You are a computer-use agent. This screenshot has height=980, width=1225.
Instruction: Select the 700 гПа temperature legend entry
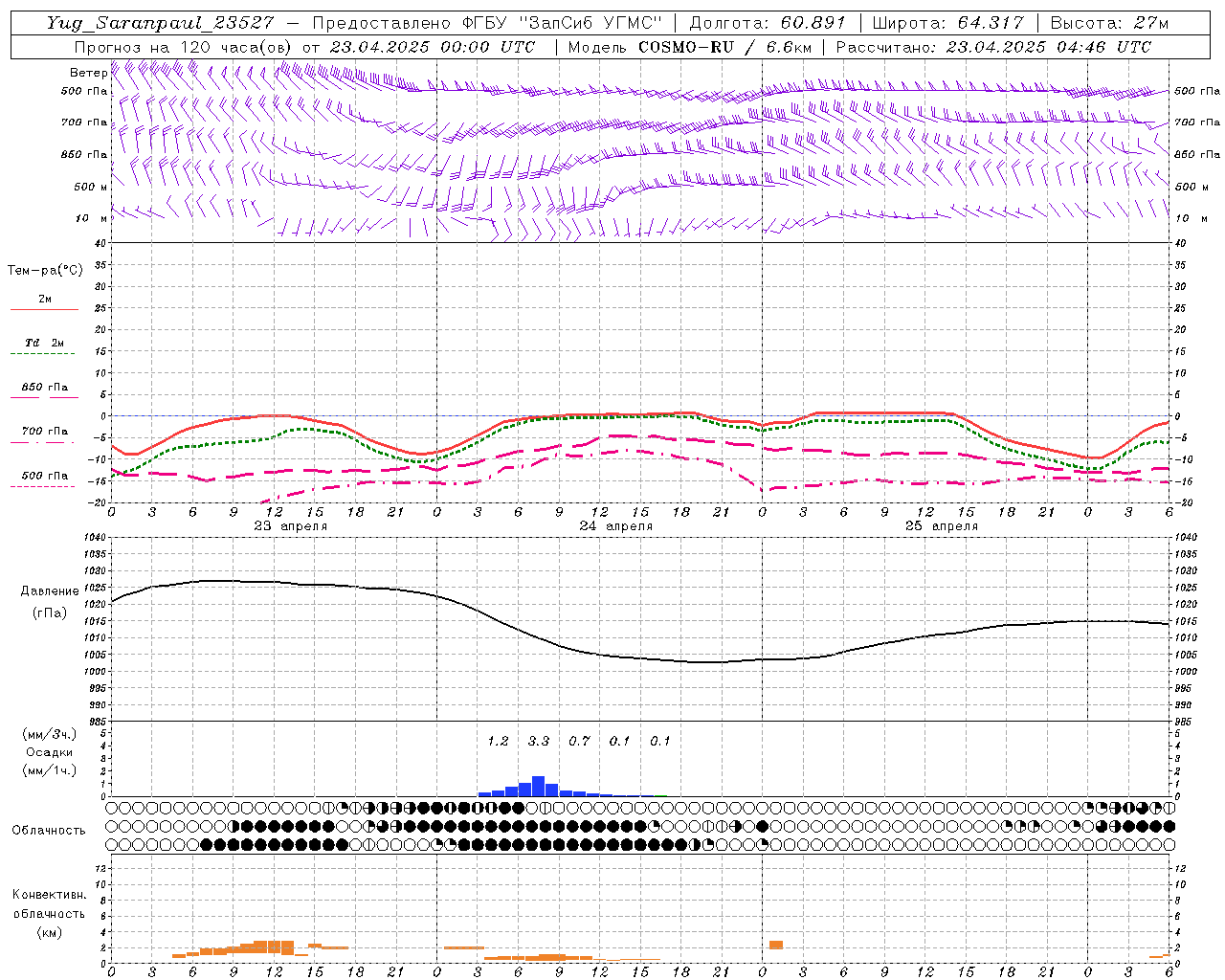click(x=45, y=432)
